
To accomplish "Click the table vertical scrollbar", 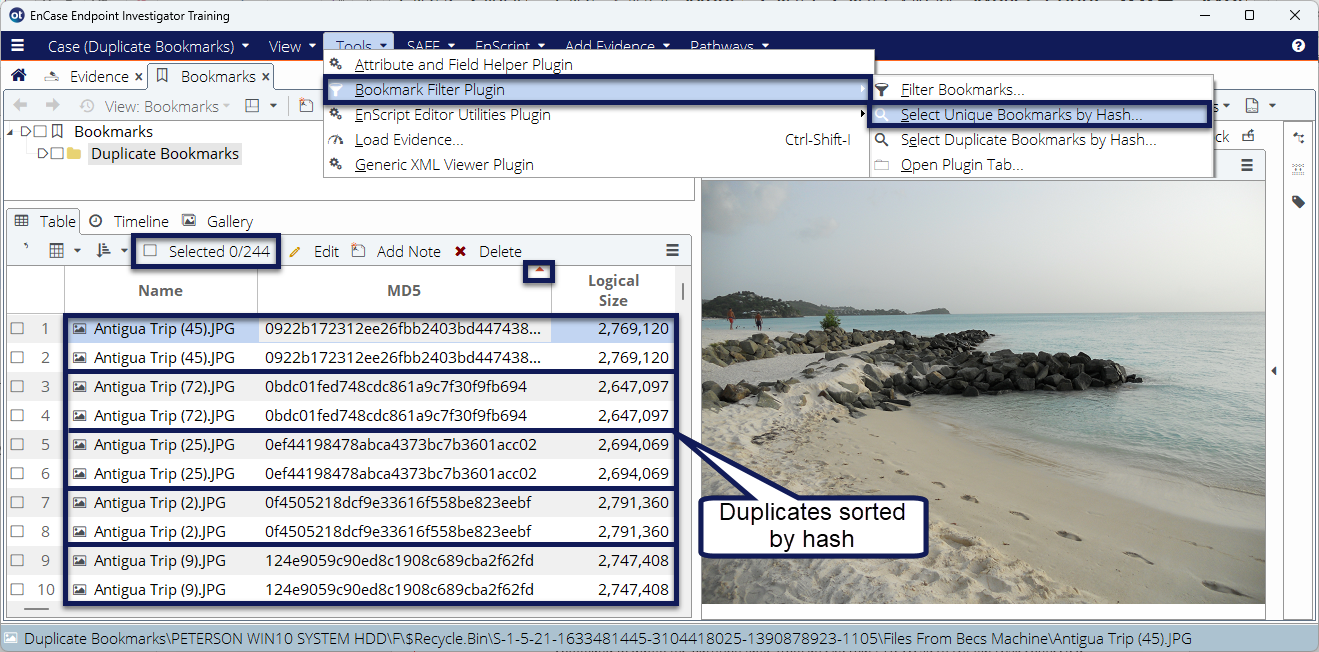I will (683, 291).
